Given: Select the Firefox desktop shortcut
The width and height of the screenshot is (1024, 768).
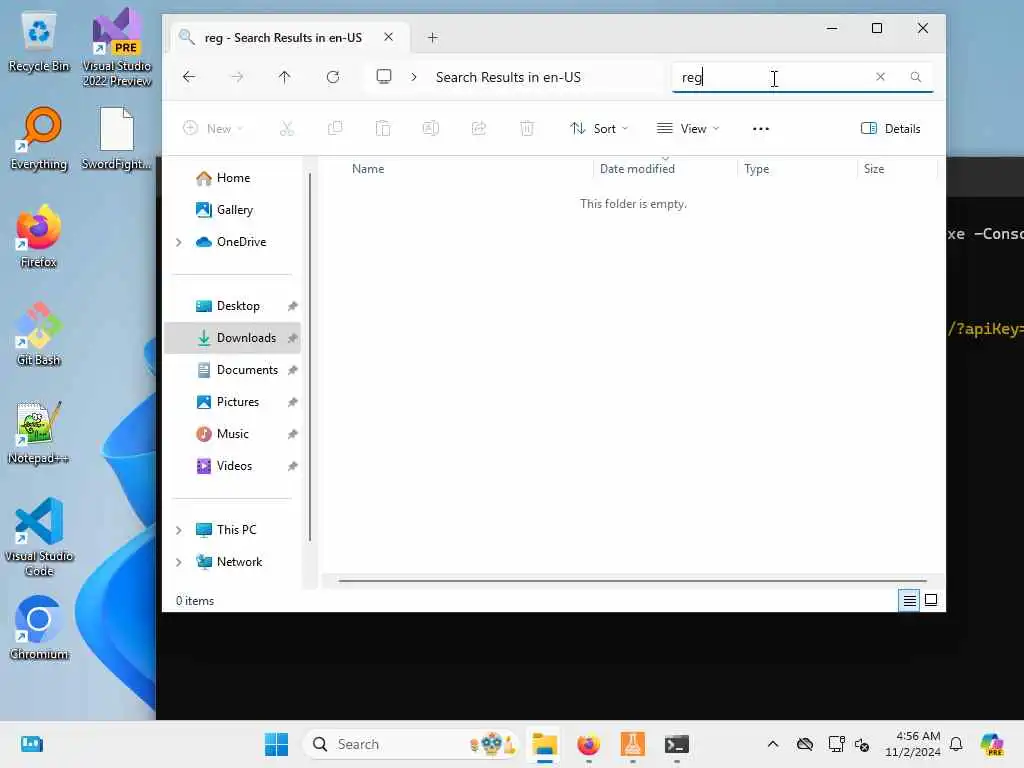Looking at the screenshot, I should point(39,236).
